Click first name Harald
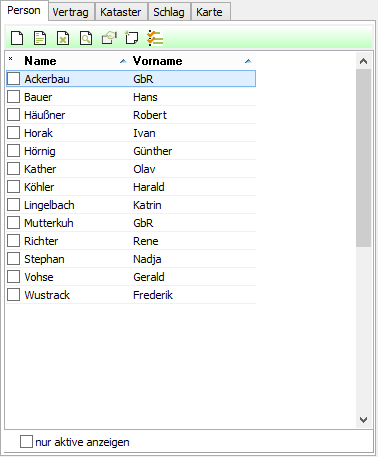378x457 pixels. [x=149, y=187]
